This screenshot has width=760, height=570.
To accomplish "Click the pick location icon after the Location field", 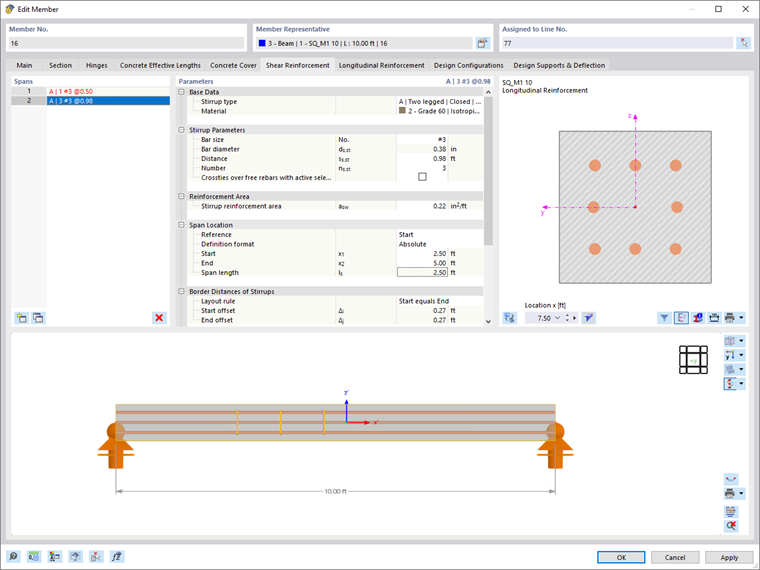I will (588, 318).
